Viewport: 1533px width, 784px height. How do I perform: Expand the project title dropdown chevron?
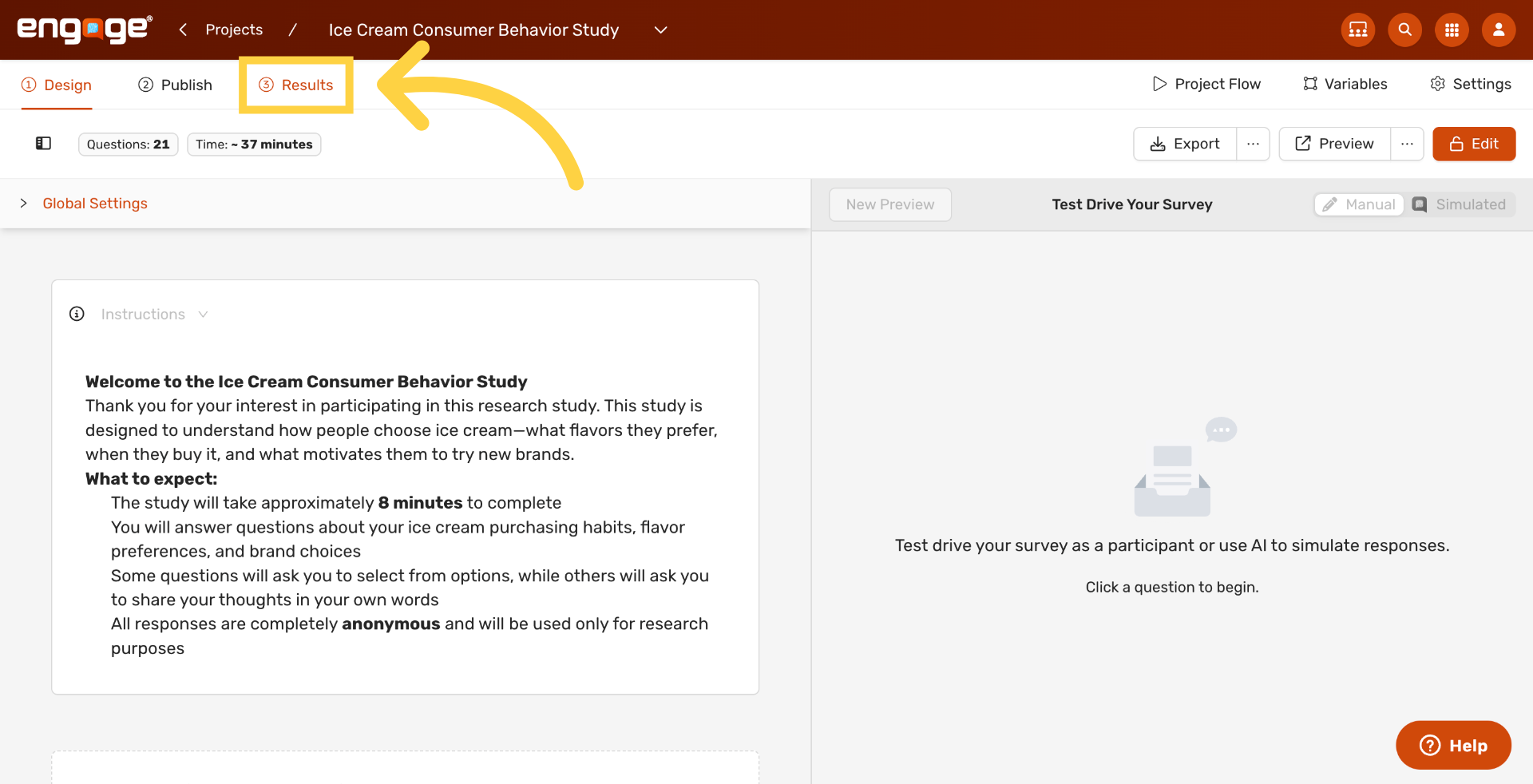[660, 30]
